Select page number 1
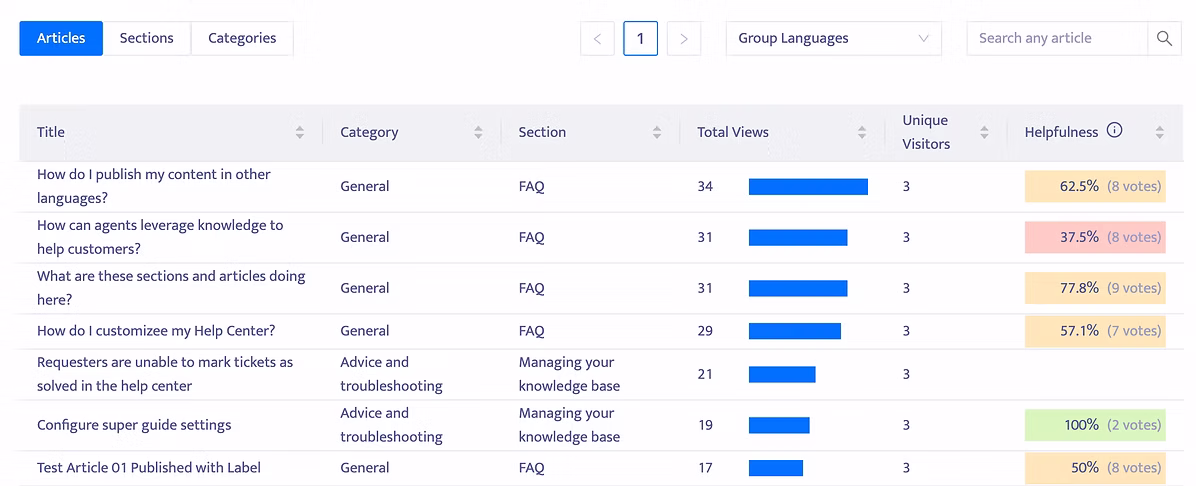 coord(641,38)
